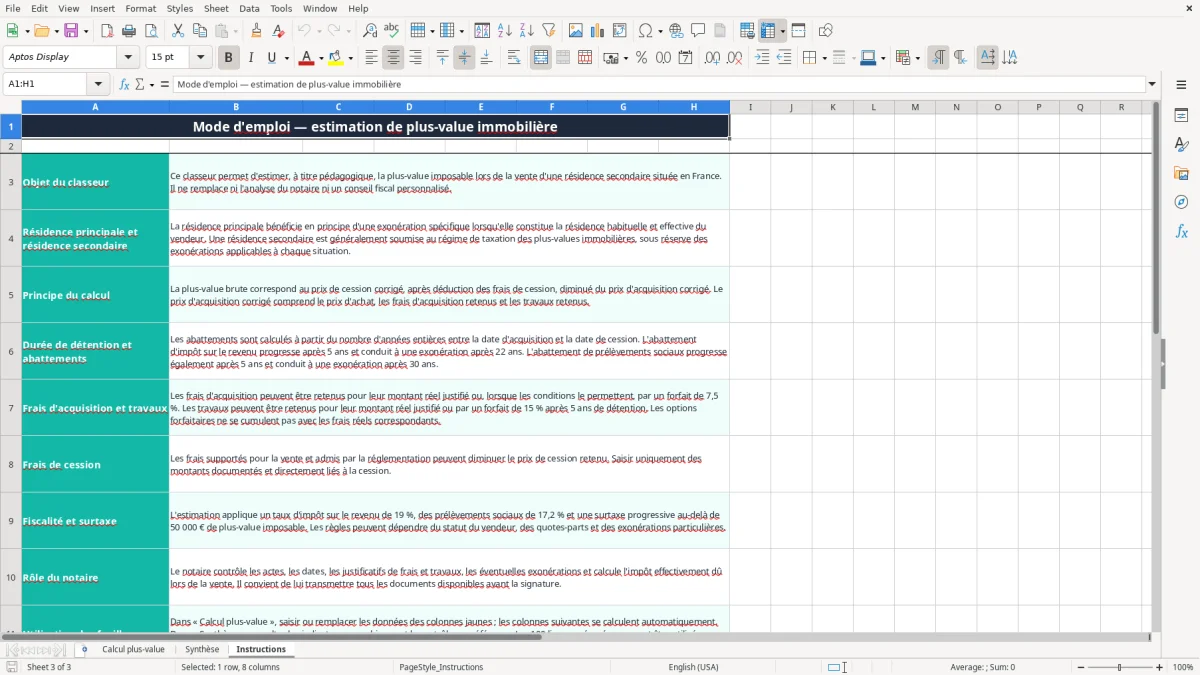This screenshot has height=675, width=1200.
Task: Open Function Wizard fx icon
Action: pyautogui.click(x=125, y=84)
